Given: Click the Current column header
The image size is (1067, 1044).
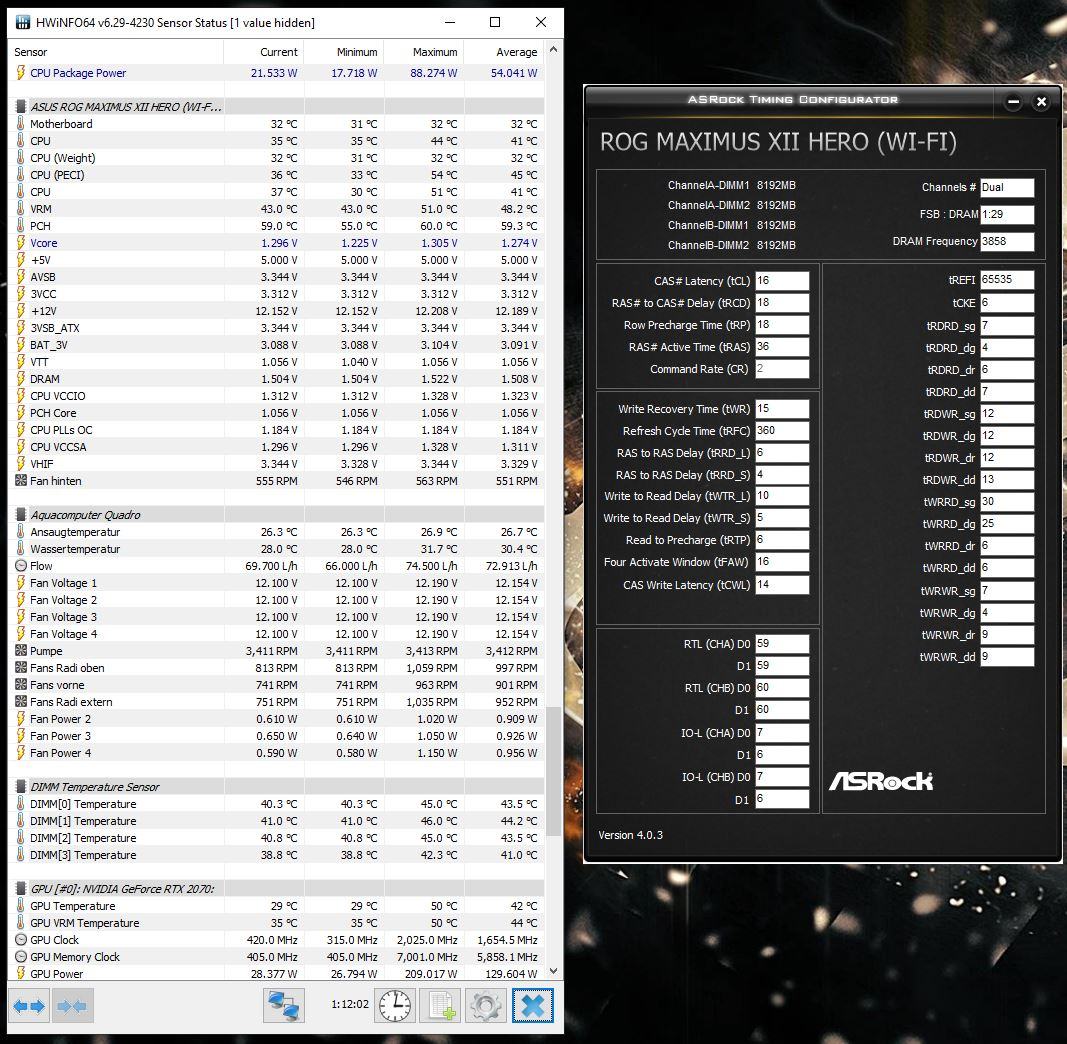Looking at the screenshot, I should 263,52.
